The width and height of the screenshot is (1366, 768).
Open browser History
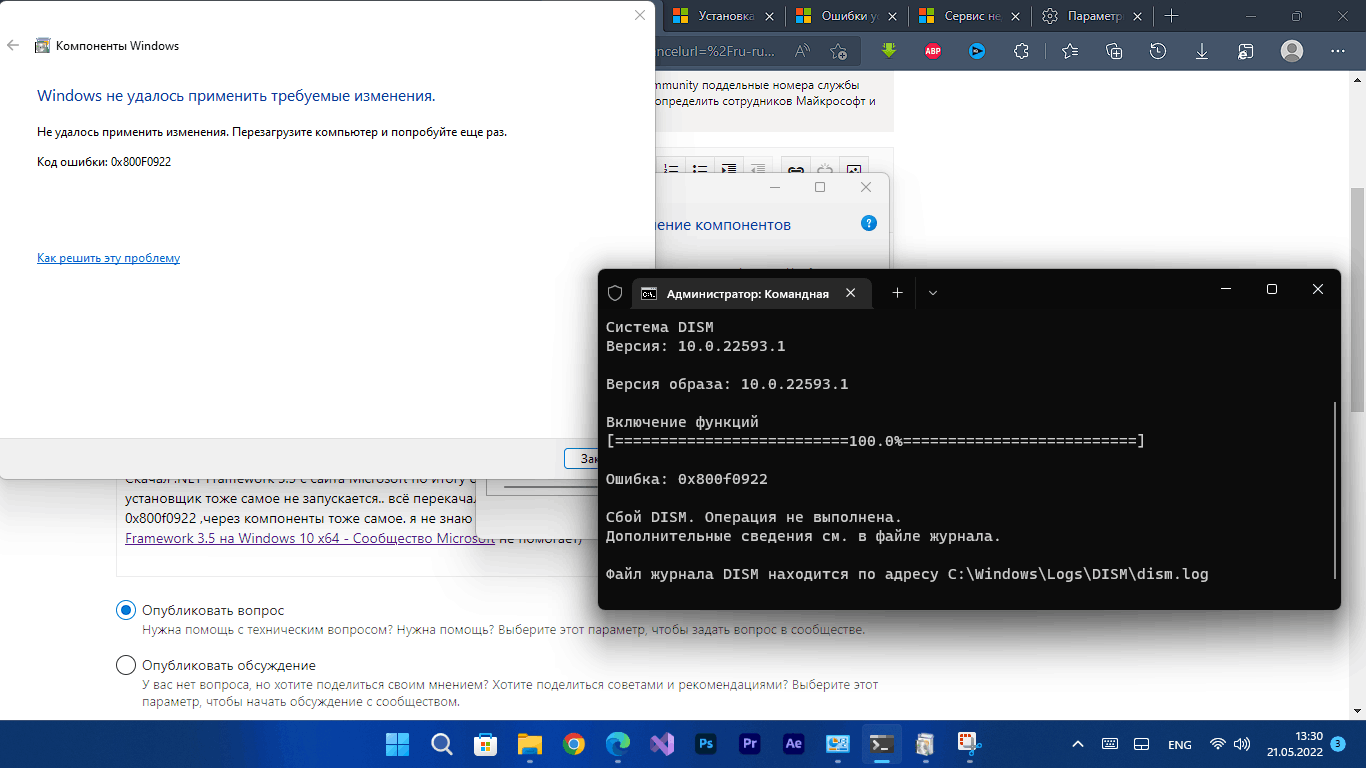tap(1158, 51)
